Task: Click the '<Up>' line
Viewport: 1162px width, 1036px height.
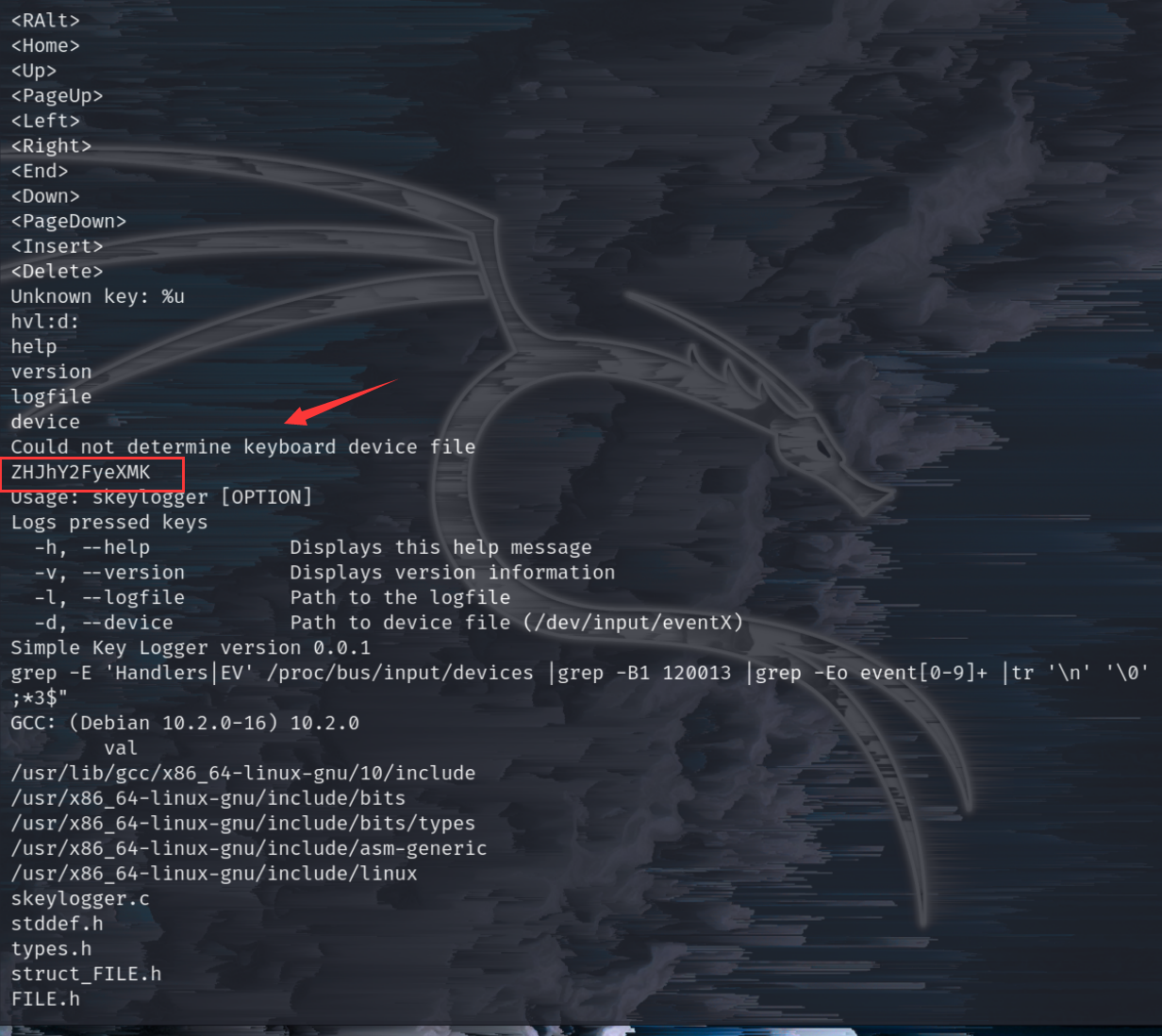Action: (x=34, y=71)
